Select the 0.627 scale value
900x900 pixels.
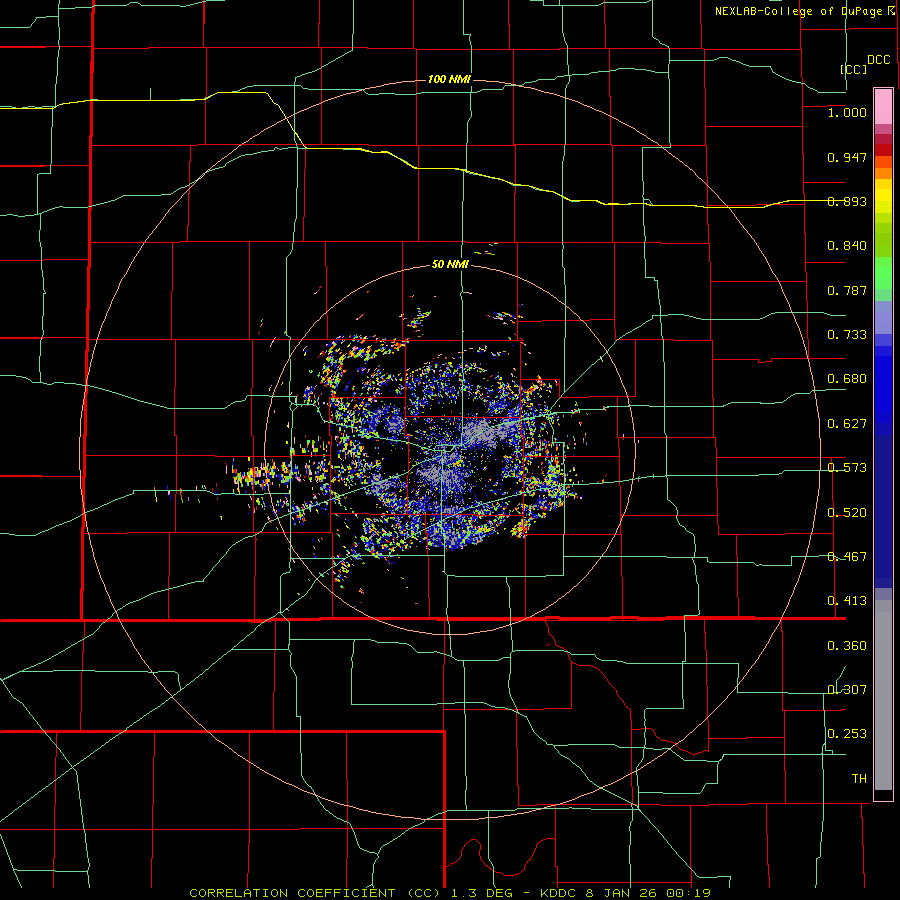pos(847,424)
